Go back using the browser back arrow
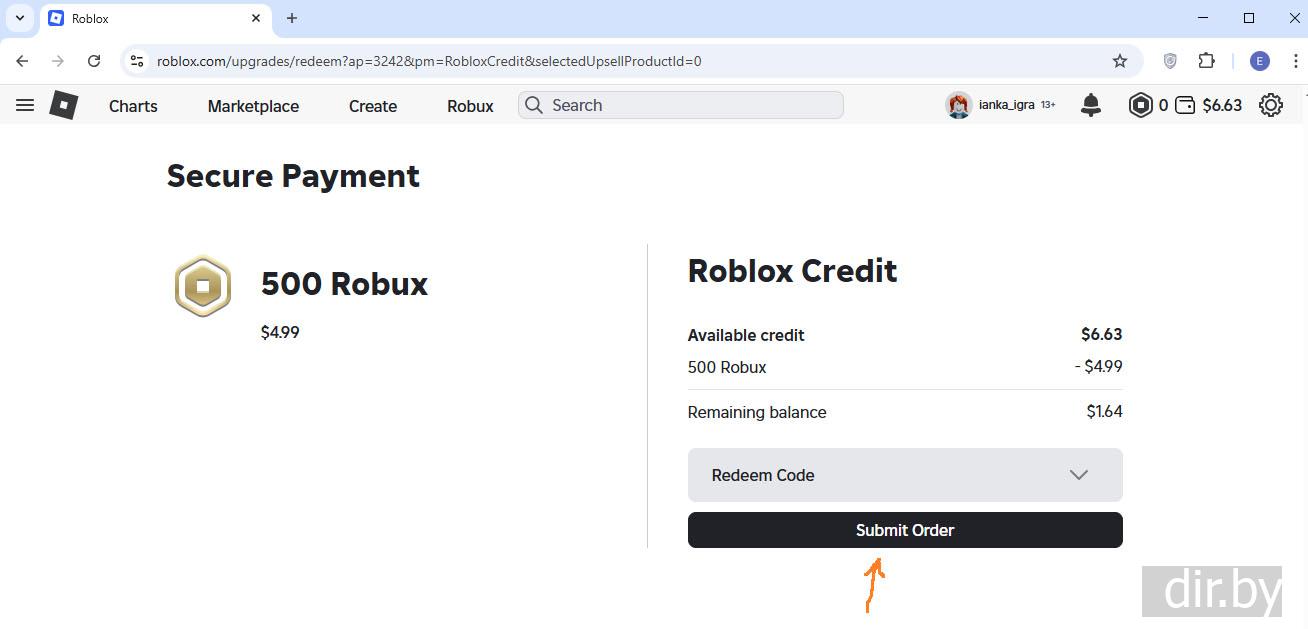Image resolution: width=1308 pixels, height=629 pixels. tap(22, 61)
